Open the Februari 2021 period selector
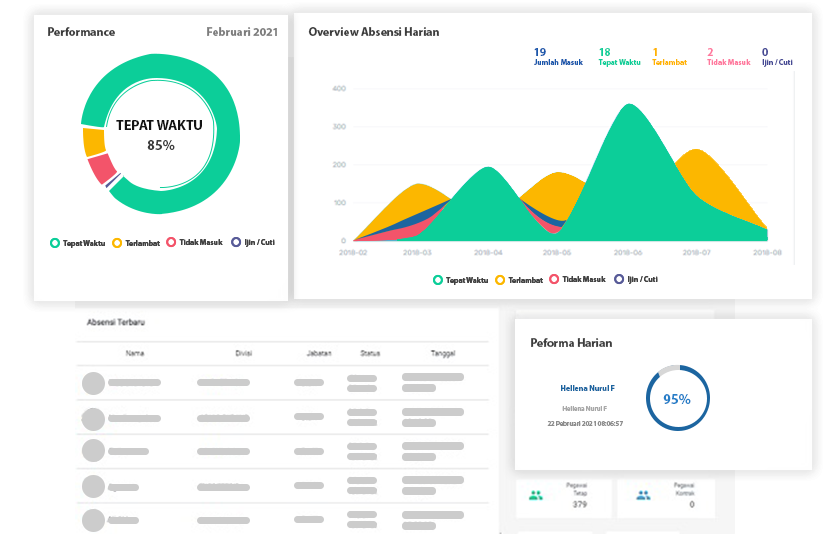This screenshot has width=830, height=539. pos(242,32)
